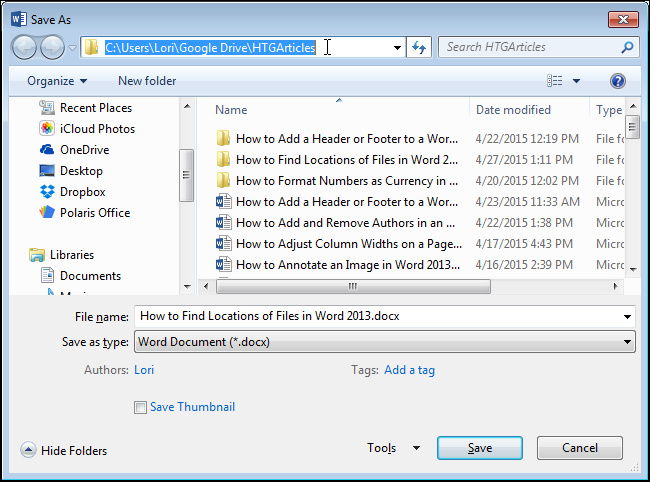
Task: Open the Tools dropdown menu
Action: pos(393,448)
